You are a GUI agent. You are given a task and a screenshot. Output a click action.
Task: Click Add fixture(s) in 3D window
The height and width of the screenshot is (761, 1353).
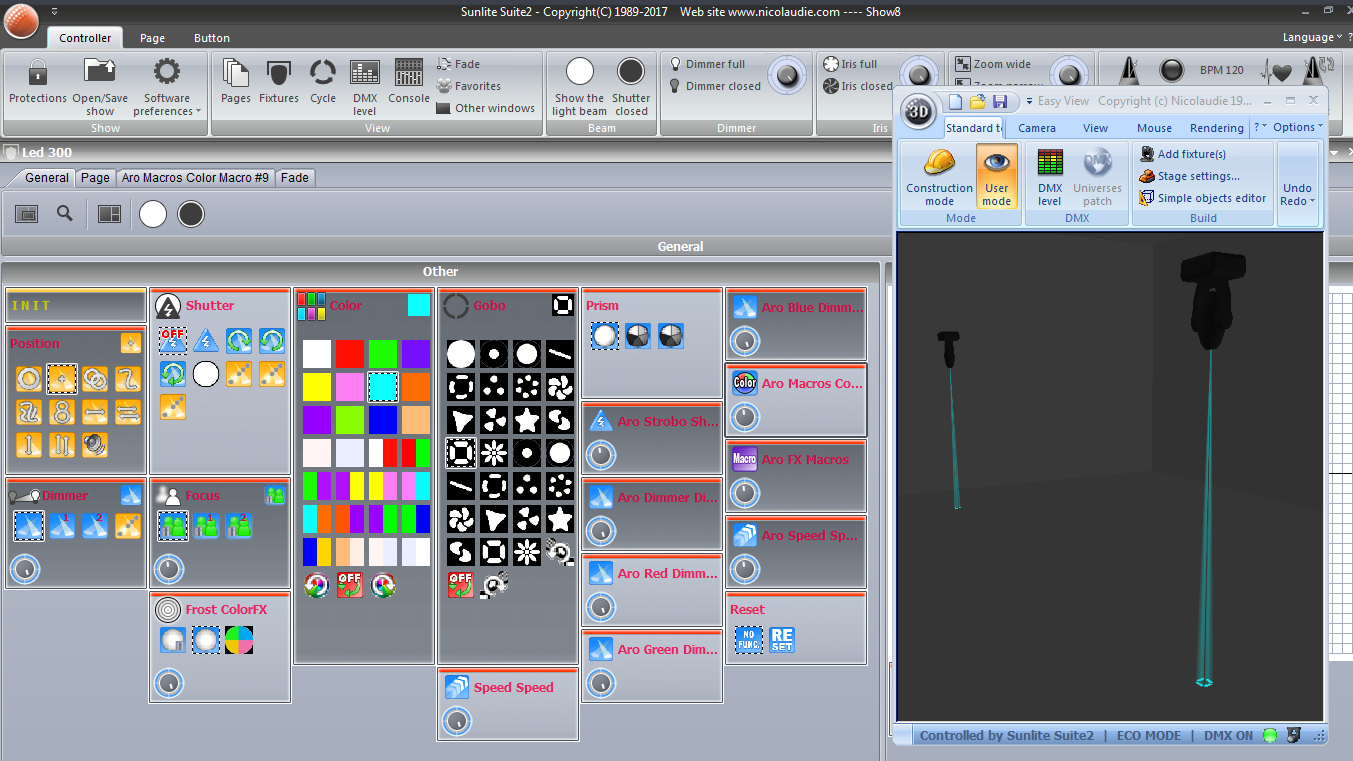(1182, 154)
